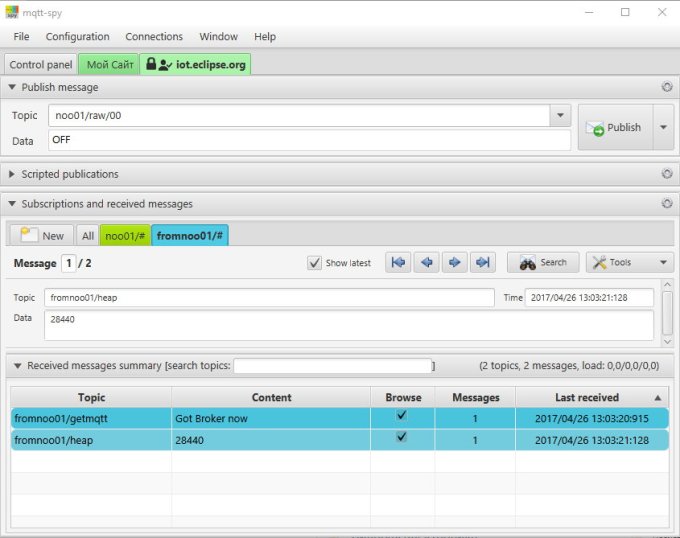The image size is (680, 538).
Task: Open the publish Topic combo box dropdown
Action: coord(561,116)
